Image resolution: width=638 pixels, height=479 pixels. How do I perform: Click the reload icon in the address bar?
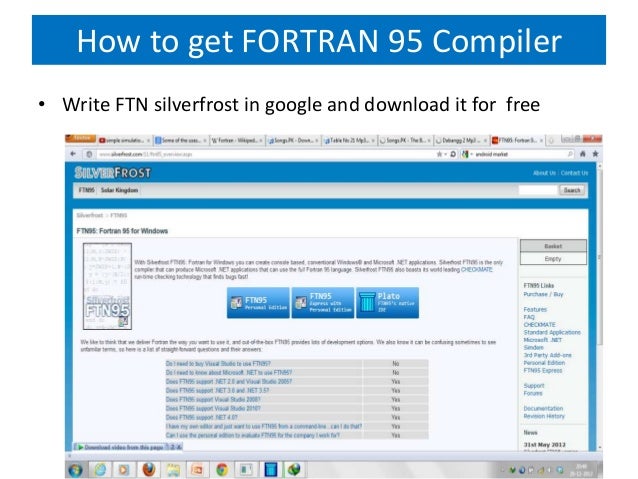click(453, 154)
